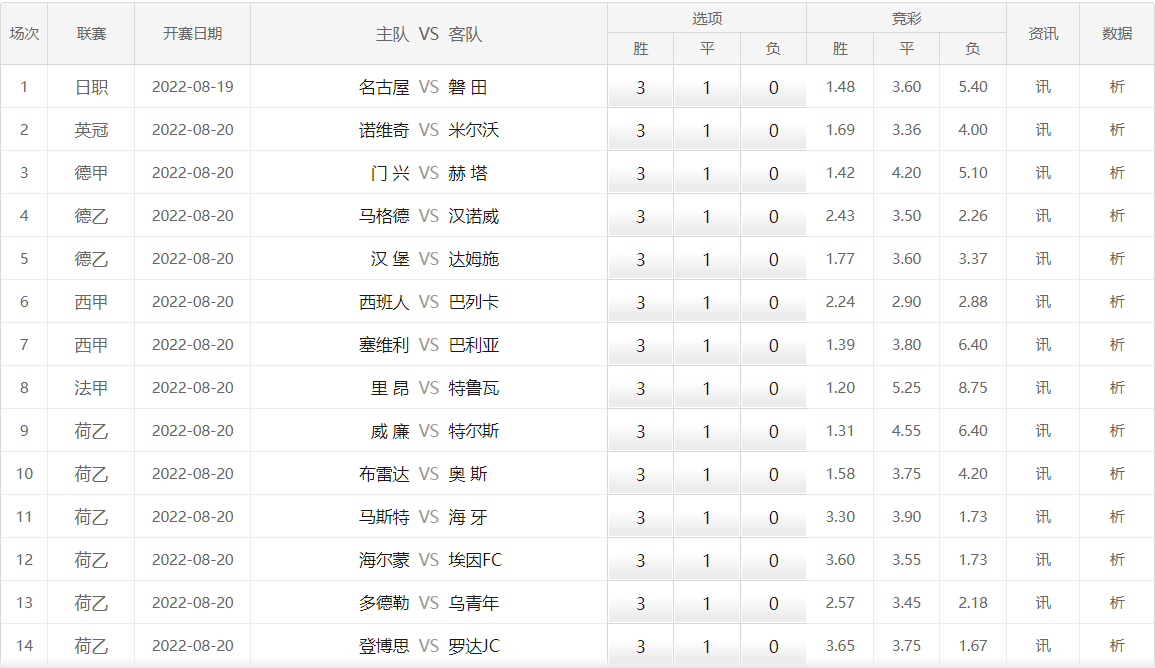Pick draw 1 for 里昂 VS 特鲁瓦
The height and width of the screenshot is (668, 1155).
click(x=706, y=387)
